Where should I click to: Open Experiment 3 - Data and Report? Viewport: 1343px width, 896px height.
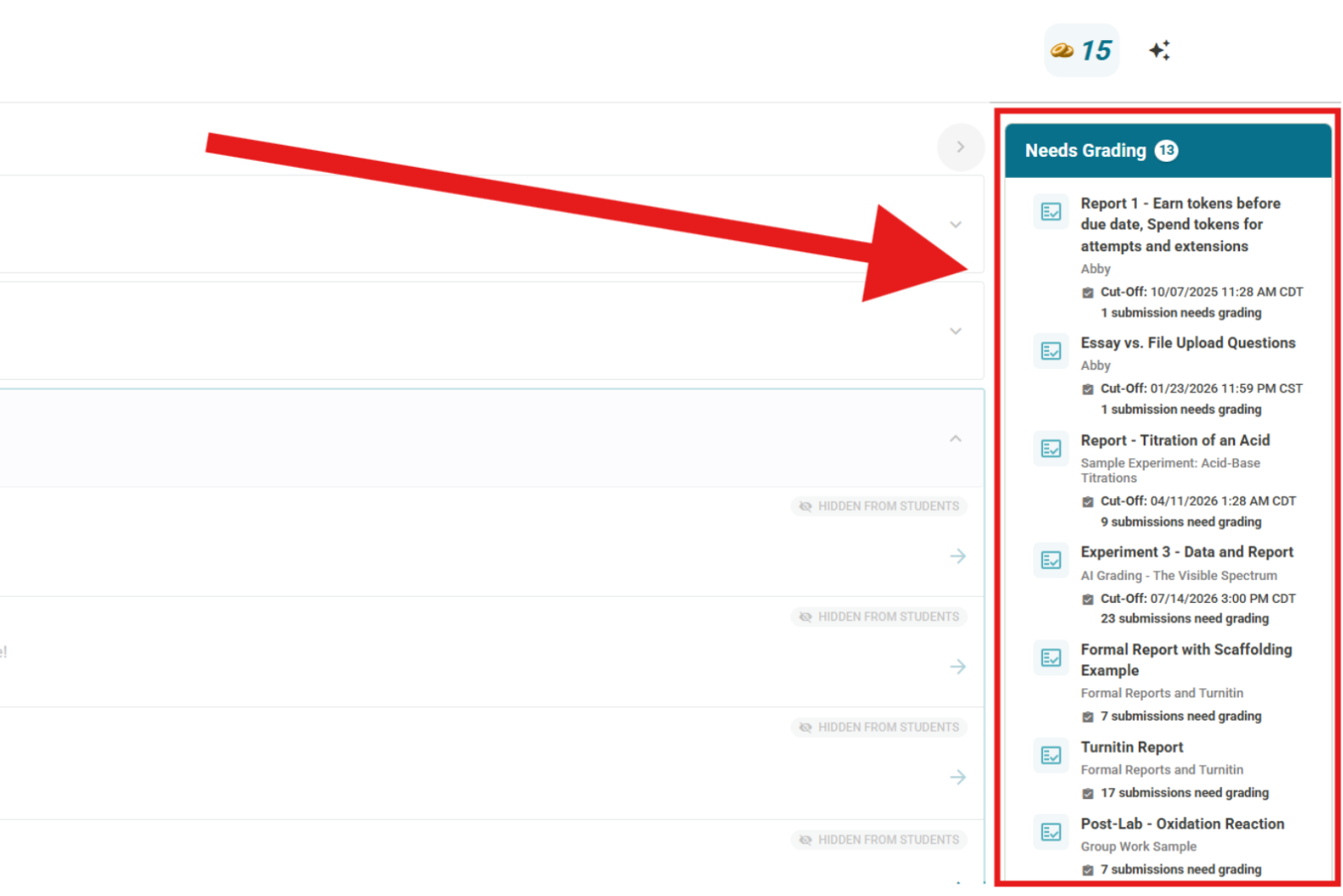click(1187, 552)
